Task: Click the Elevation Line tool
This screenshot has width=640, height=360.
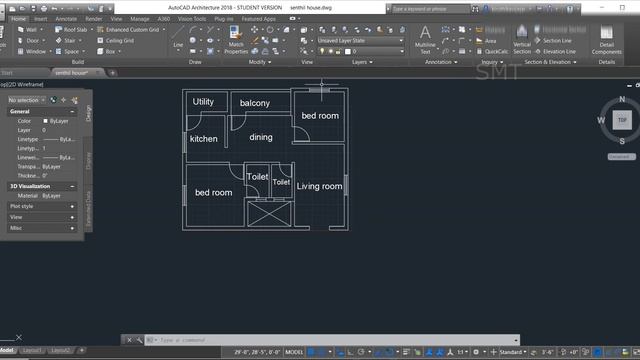Action: [555, 51]
